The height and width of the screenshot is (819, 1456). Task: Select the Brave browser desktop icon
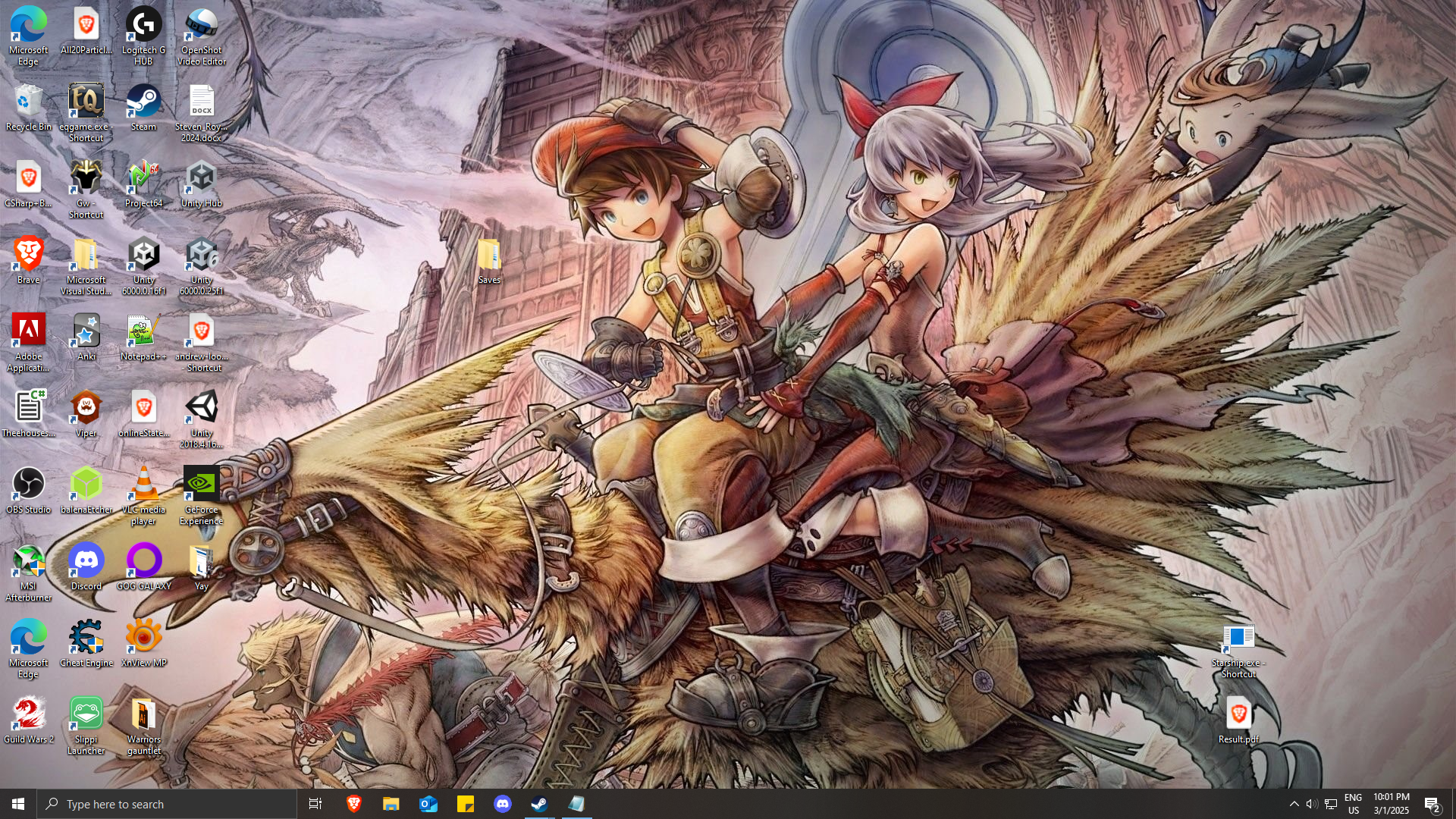pos(28,262)
